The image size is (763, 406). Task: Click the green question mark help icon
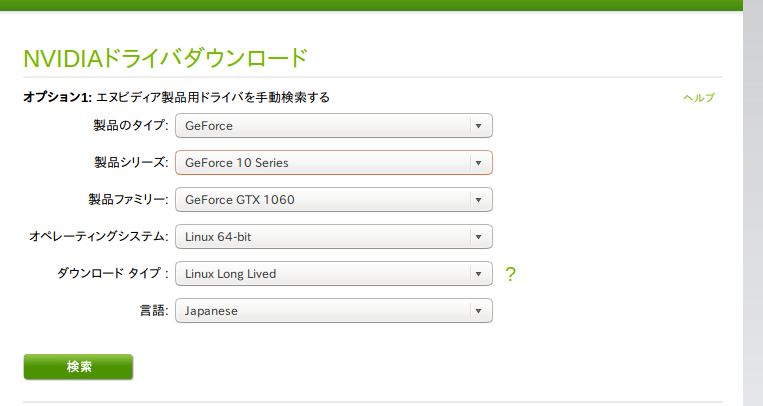click(510, 275)
